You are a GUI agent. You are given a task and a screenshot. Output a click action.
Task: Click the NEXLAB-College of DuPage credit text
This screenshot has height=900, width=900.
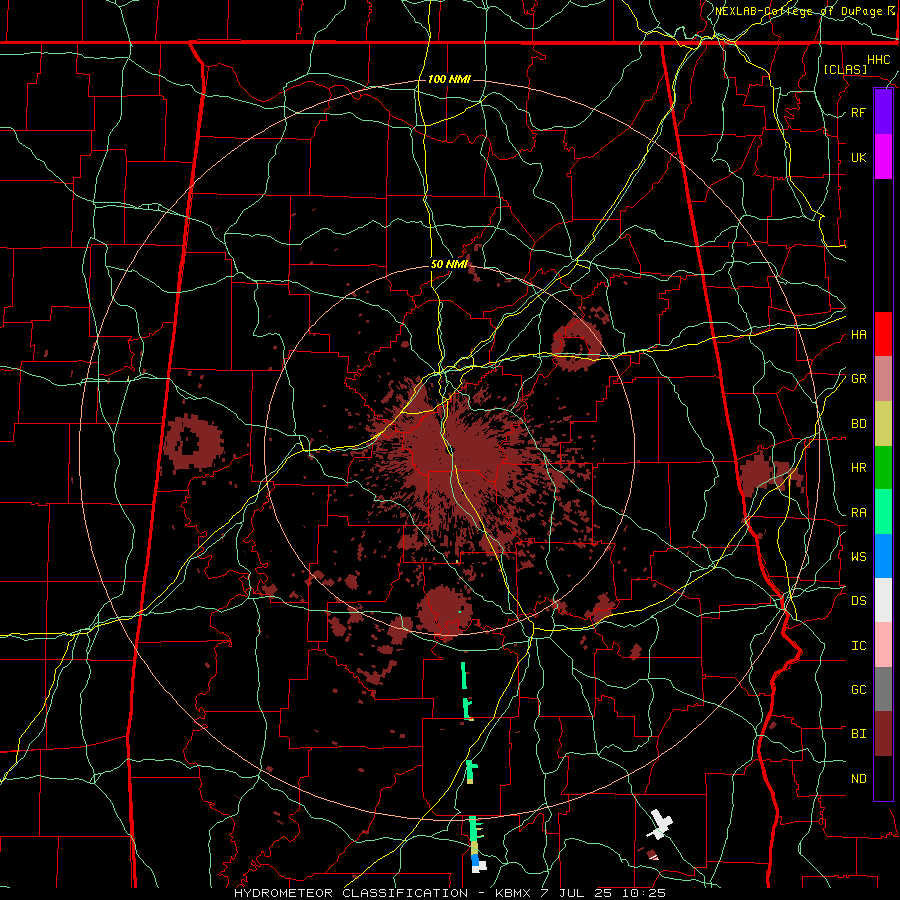point(806,11)
